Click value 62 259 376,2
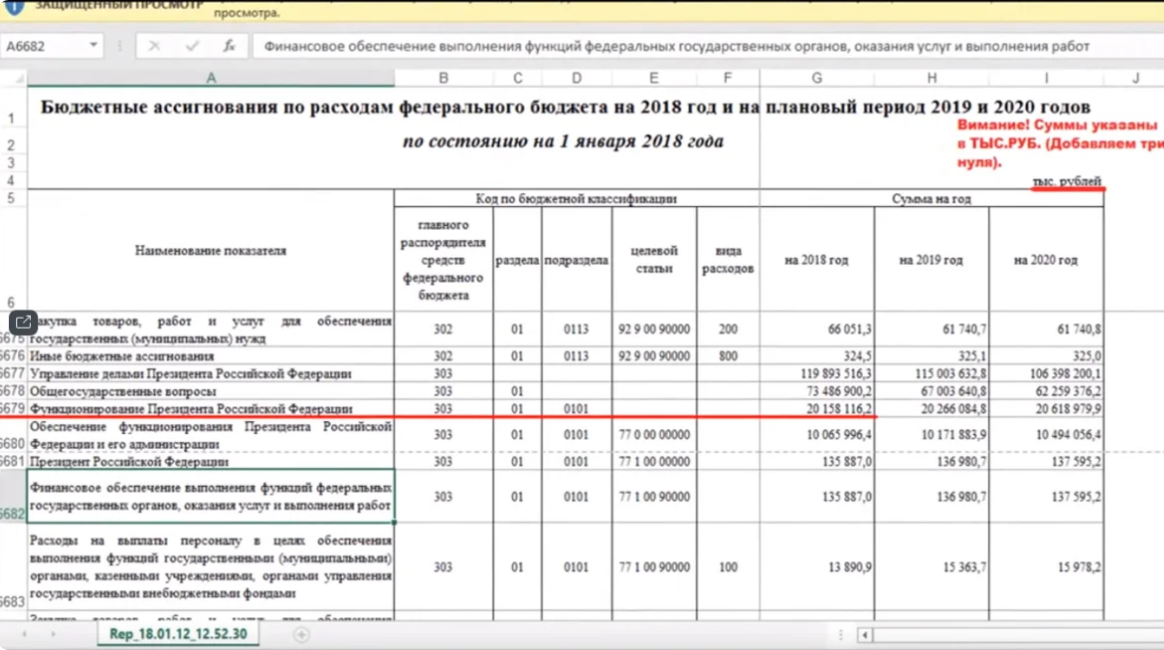The image size is (1164, 650). pos(1069,391)
